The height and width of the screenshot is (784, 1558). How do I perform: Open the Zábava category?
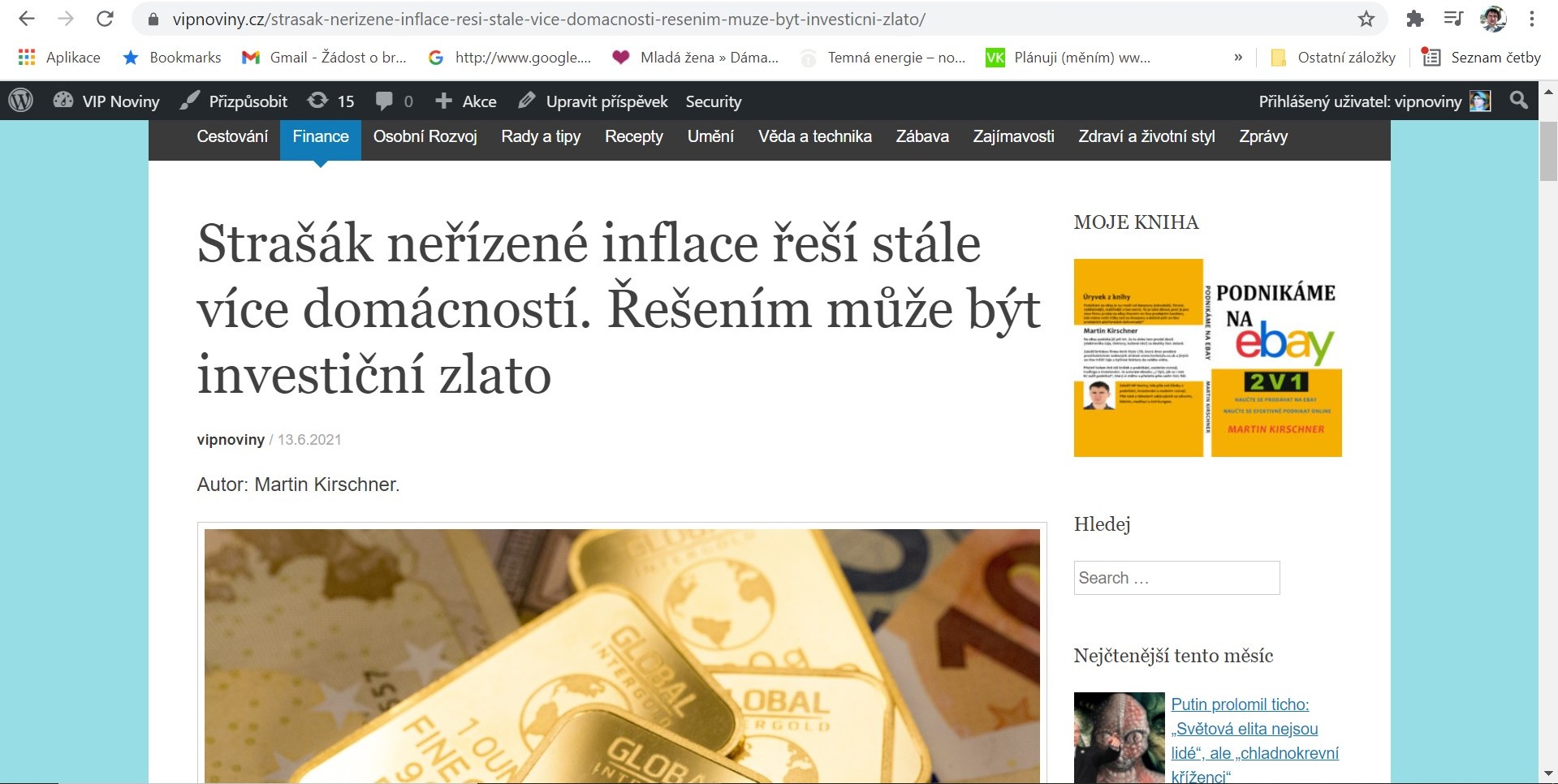[922, 136]
